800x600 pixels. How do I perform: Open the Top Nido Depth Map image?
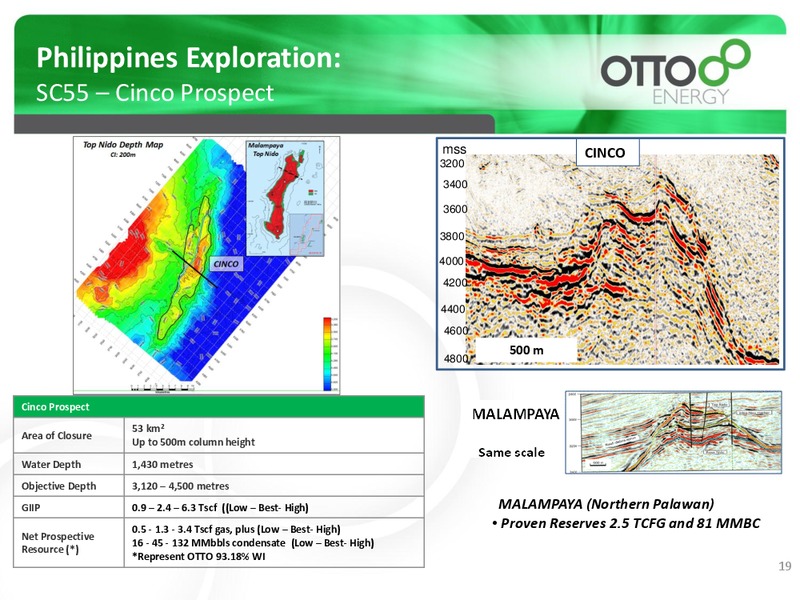point(207,265)
